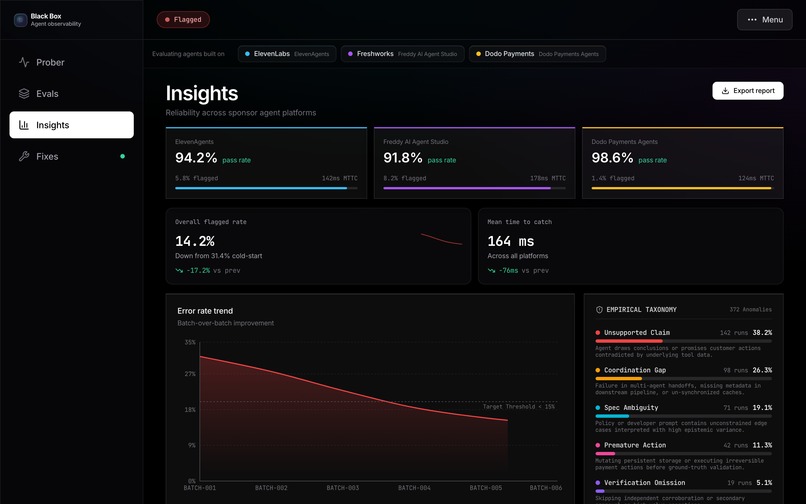Open the Menu button
806x504 pixels.
pos(764,20)
